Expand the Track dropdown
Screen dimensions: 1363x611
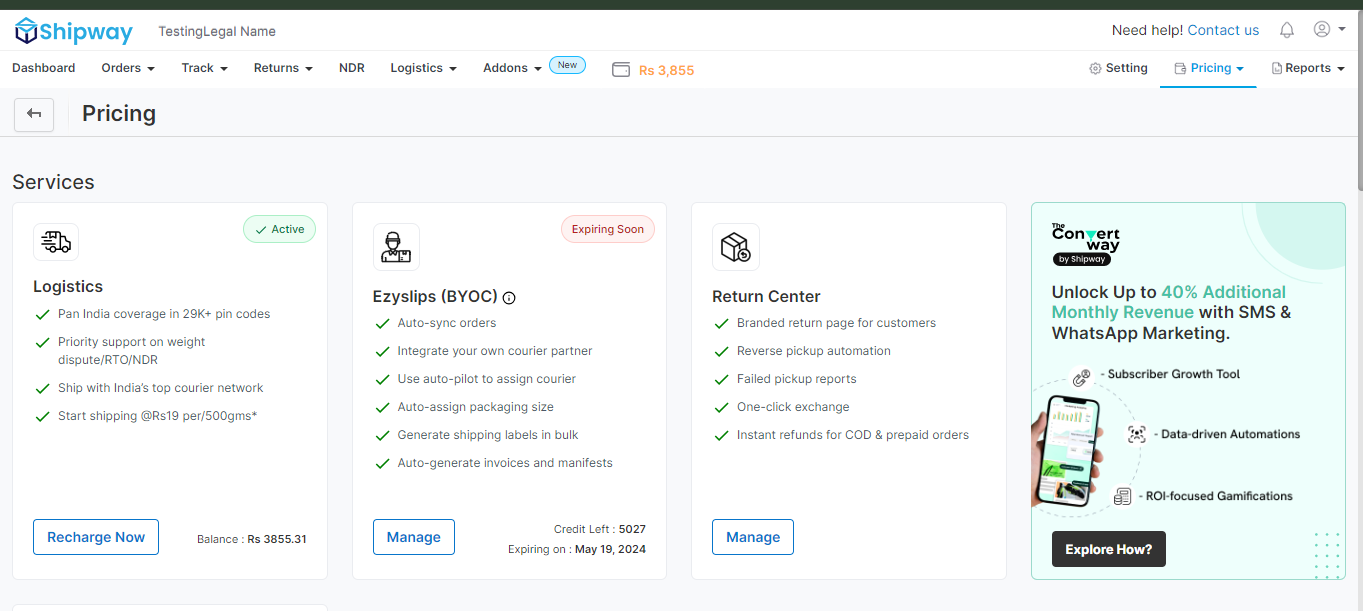coord(205,68)
